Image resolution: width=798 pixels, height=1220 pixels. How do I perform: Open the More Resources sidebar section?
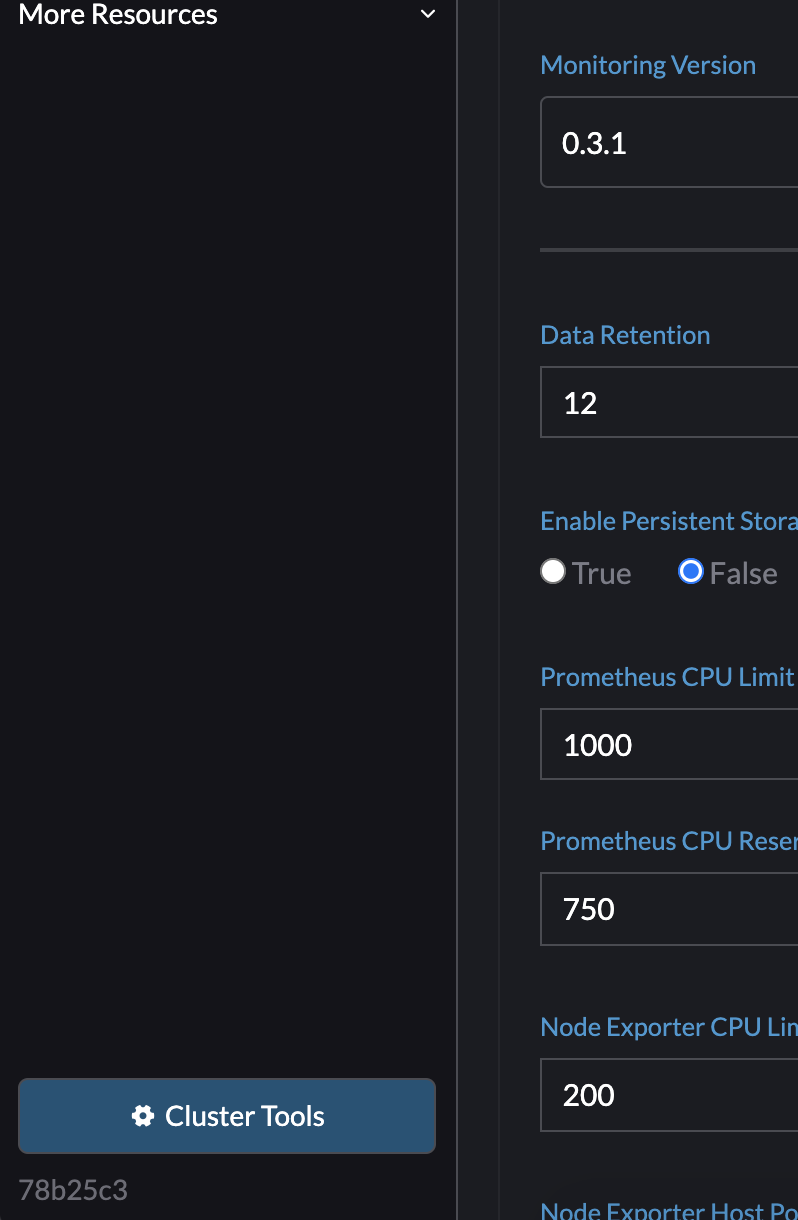tap(118, 15)
